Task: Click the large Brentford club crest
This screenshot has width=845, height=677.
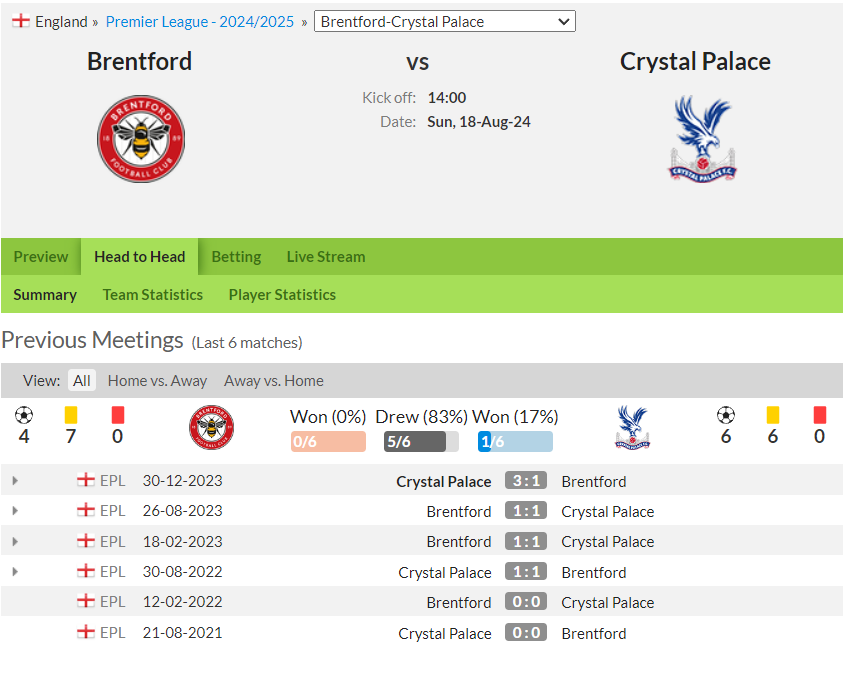Action: [141, 139]
